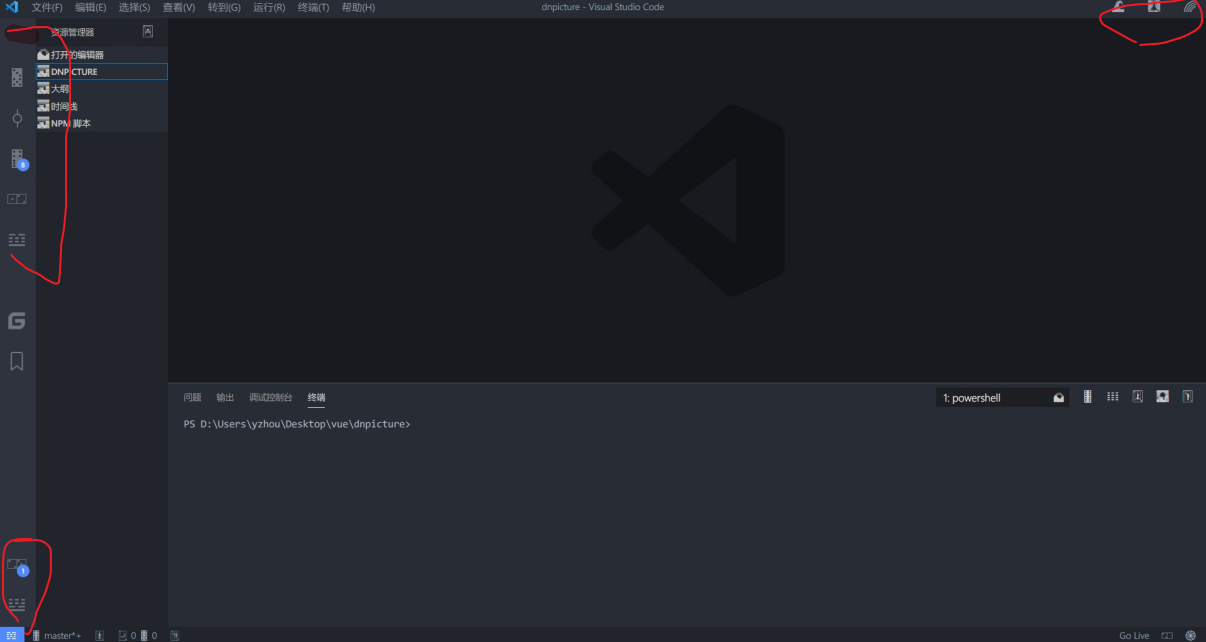Open the Bookmarks view icon
The image size is (1206, 642).
pos(17,361)
